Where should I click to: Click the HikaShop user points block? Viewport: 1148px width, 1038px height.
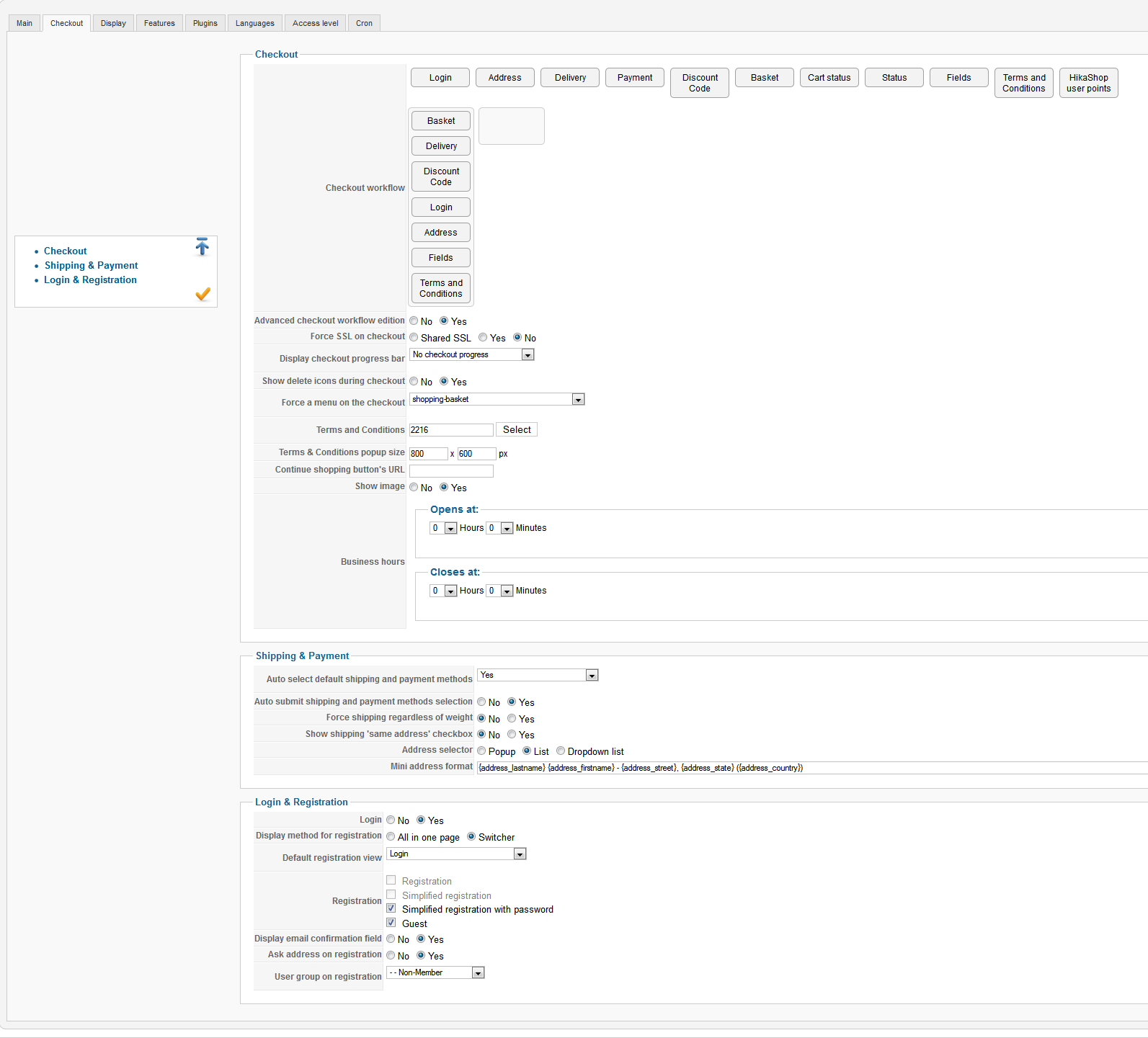1088,83
